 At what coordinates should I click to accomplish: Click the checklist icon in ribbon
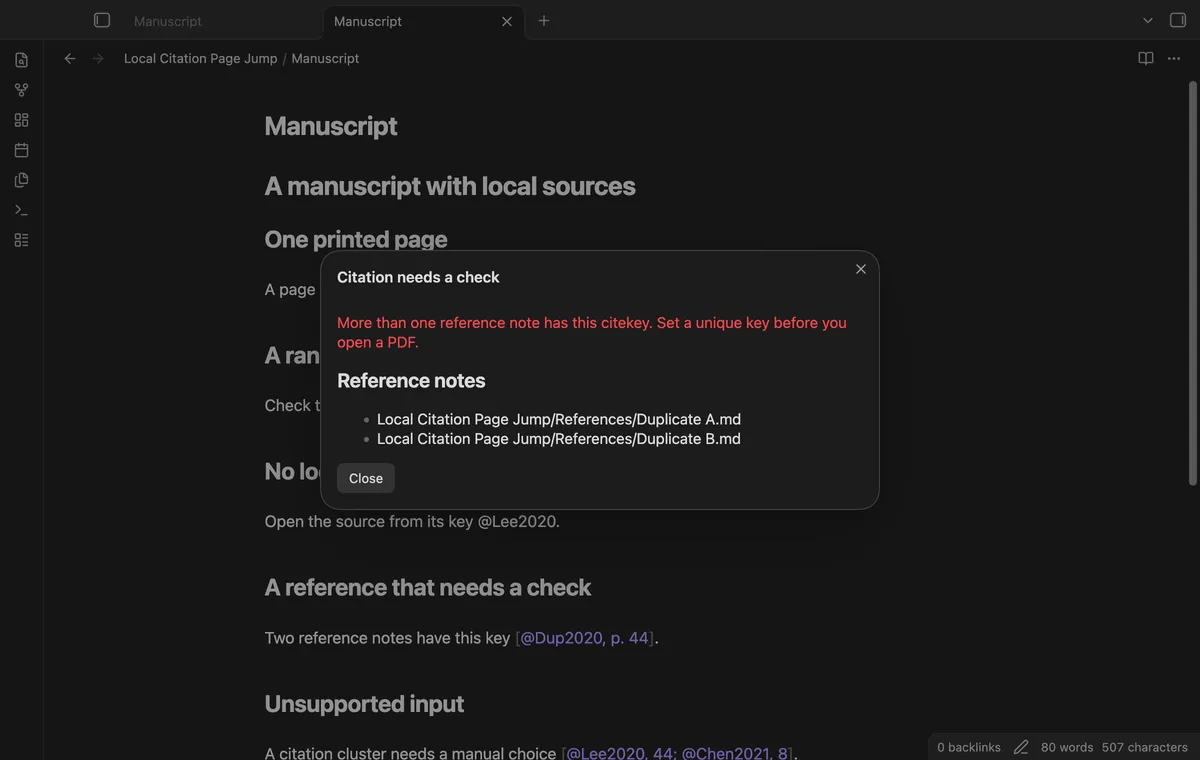pos(21,240)
